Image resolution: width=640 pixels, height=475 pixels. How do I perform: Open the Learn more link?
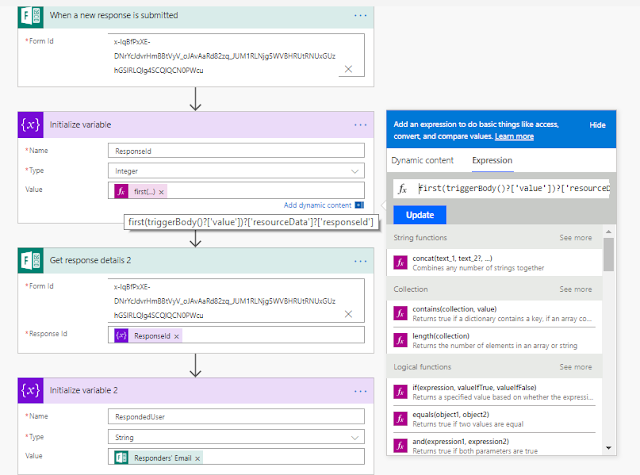click(514, 136)
